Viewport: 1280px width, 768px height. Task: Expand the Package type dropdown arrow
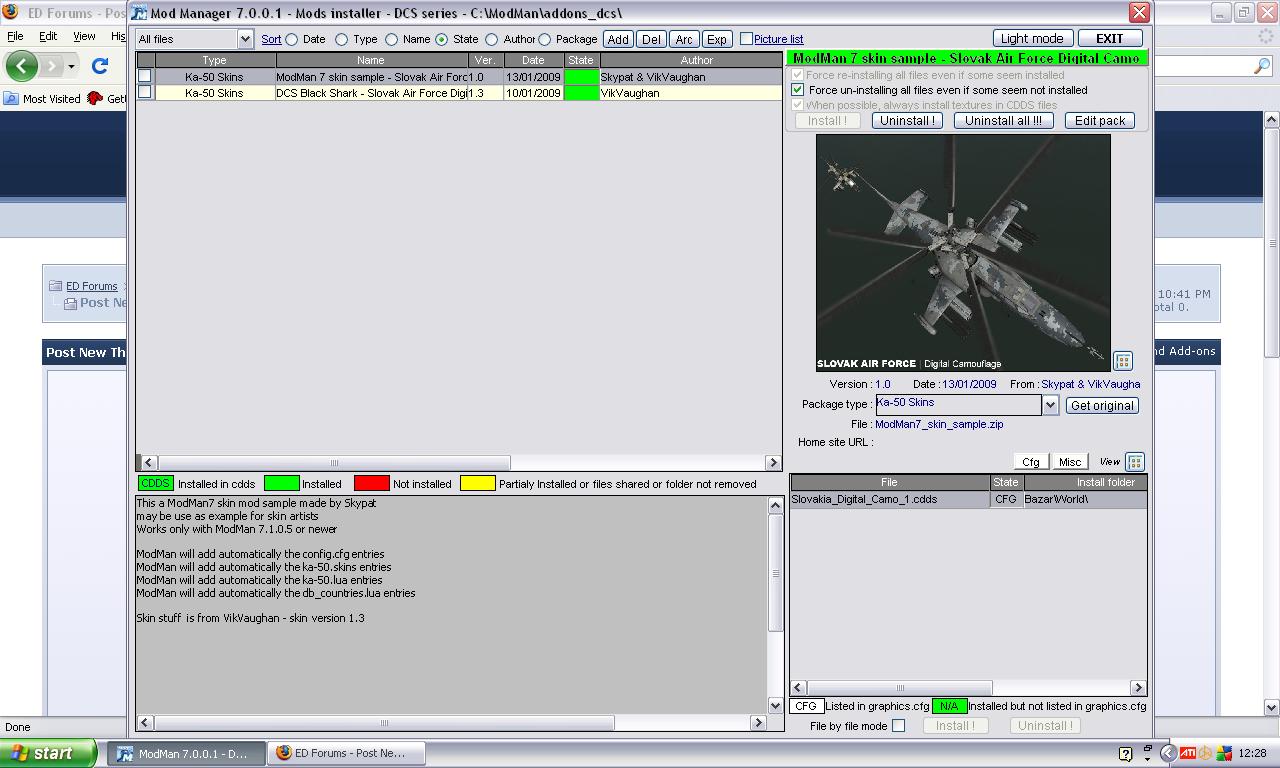[1050, 405]
